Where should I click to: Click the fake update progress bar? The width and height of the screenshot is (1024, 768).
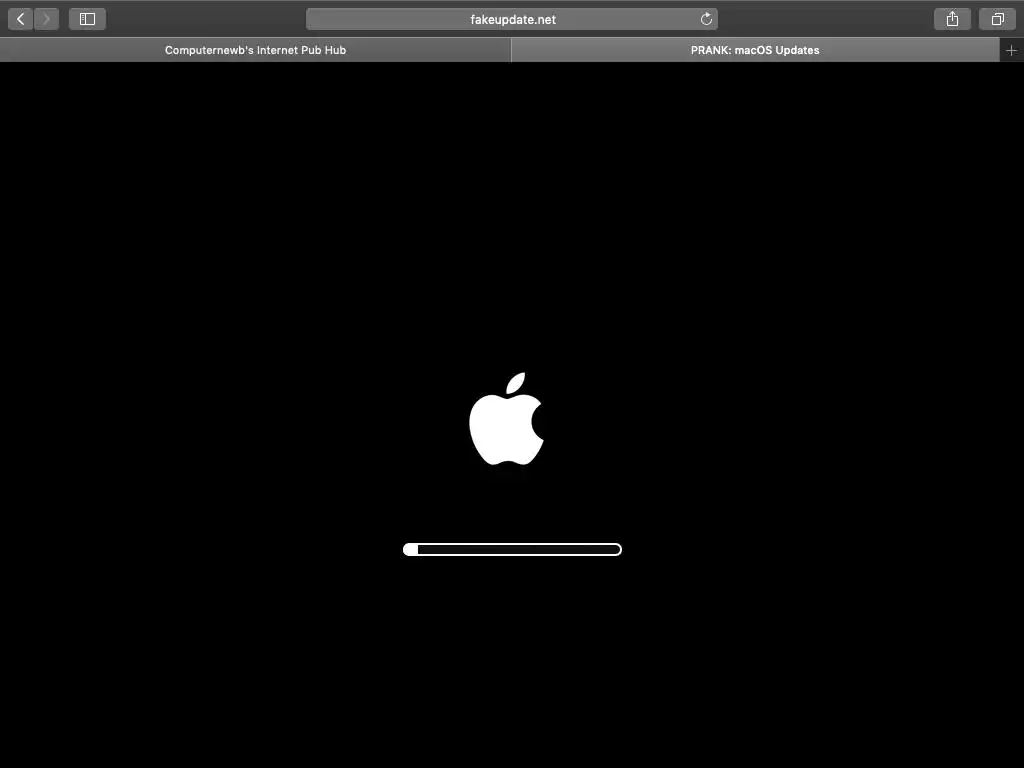512,549
